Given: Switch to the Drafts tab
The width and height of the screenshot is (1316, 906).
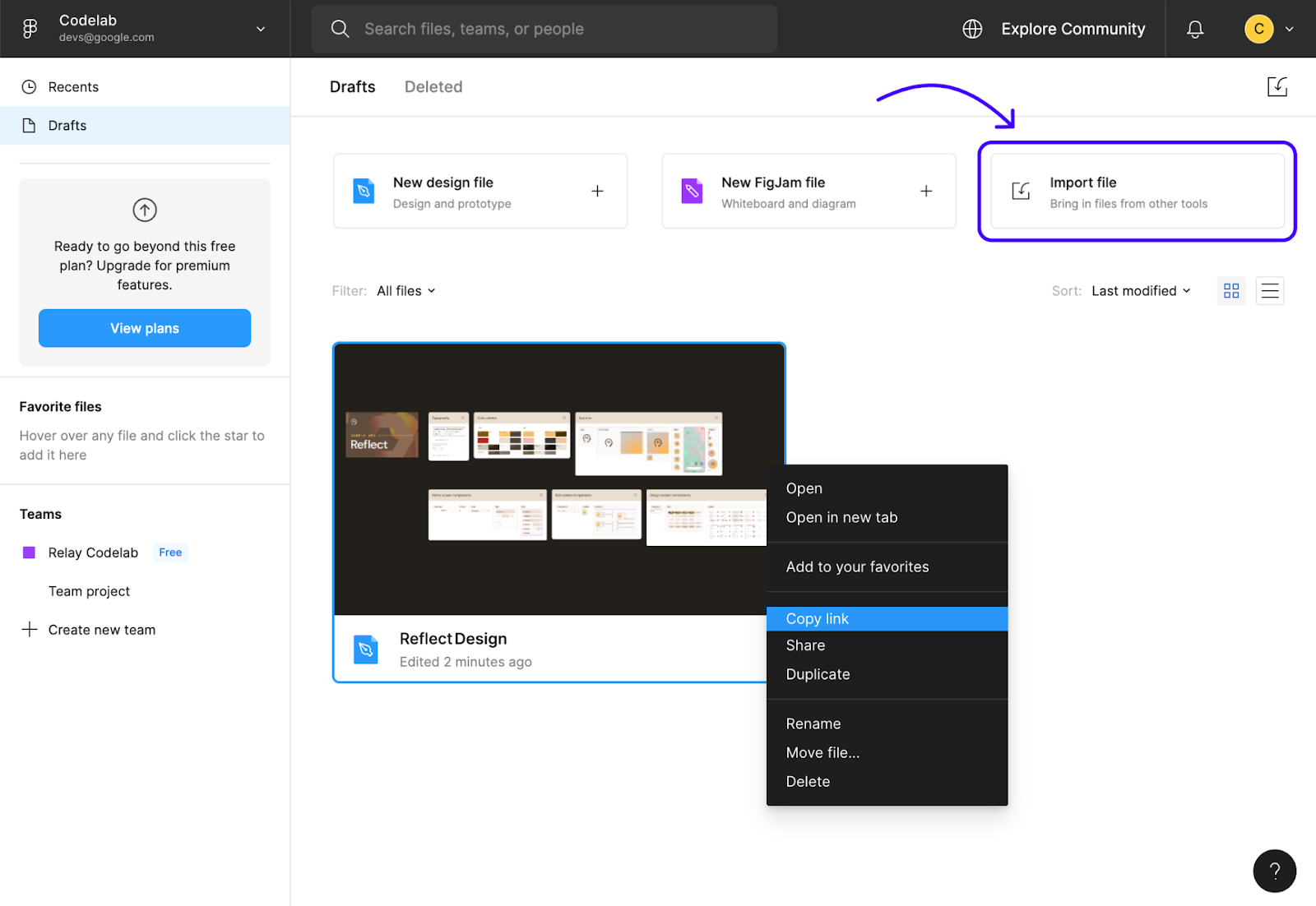Looking at the screenshot, I should pyautogui.click(x=353, y=87).
